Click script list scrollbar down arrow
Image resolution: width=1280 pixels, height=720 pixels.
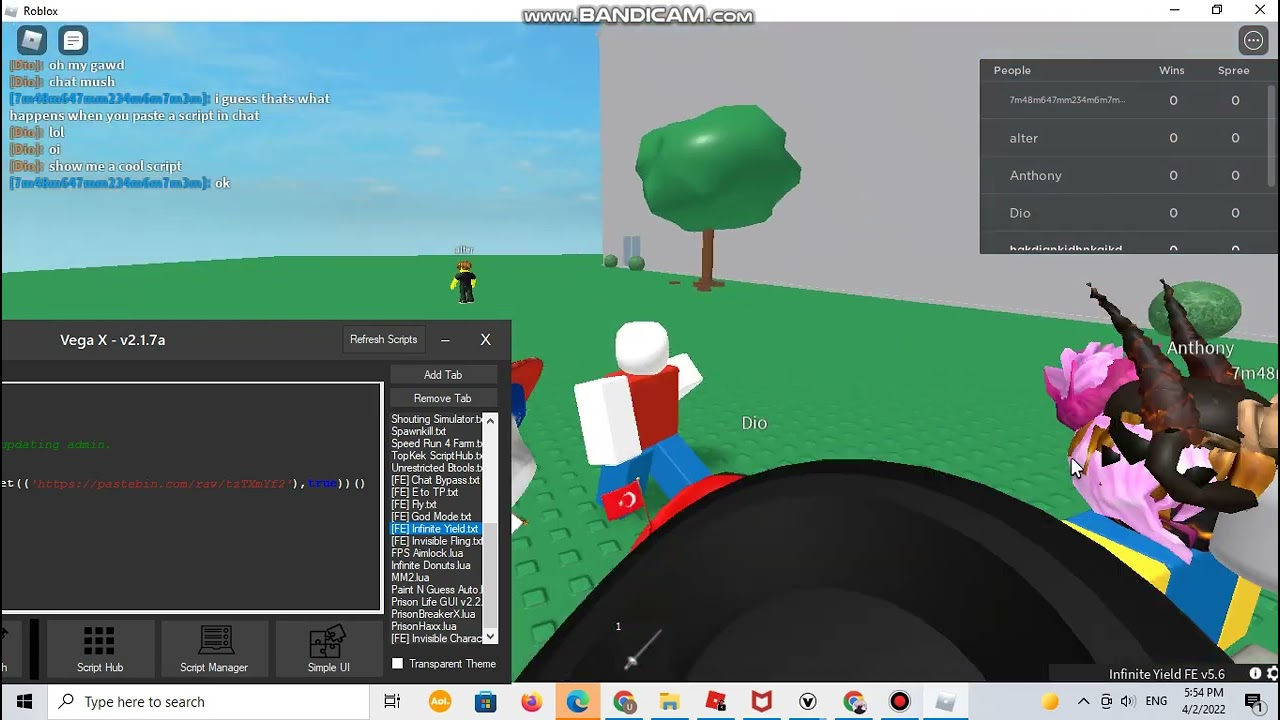tap(490, 637)
